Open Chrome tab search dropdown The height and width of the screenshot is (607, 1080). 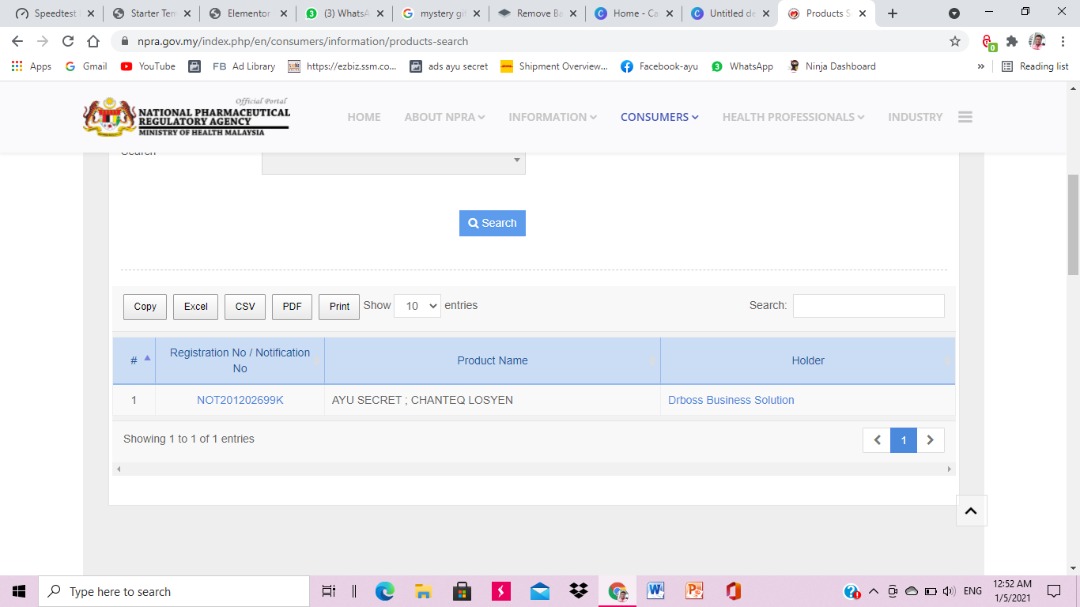(954, 13)
